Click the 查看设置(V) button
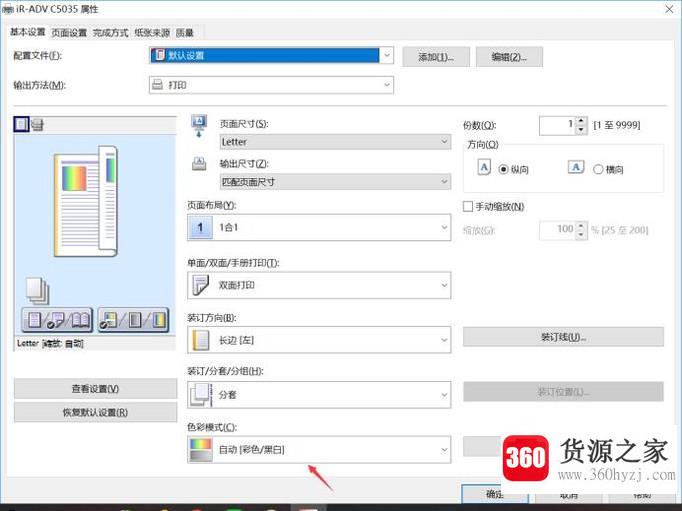This screenshot has height=511, width=682. click(95, 389)
